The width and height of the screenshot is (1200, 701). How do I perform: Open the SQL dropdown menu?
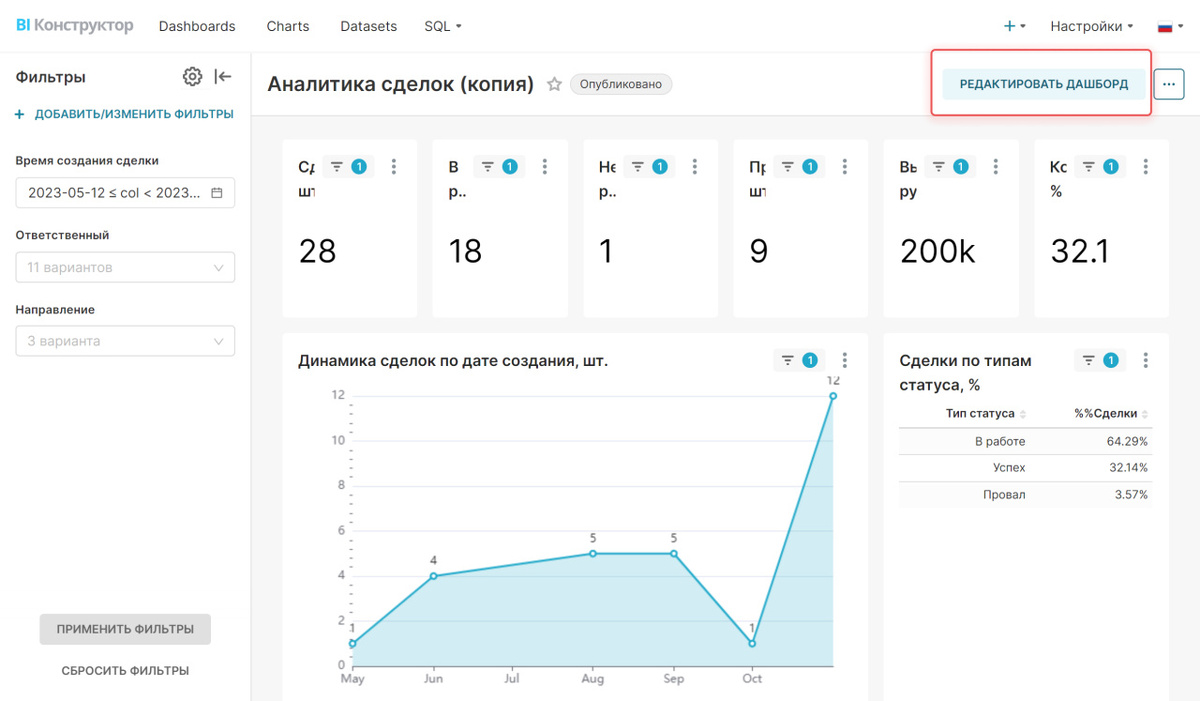[443, 26]
